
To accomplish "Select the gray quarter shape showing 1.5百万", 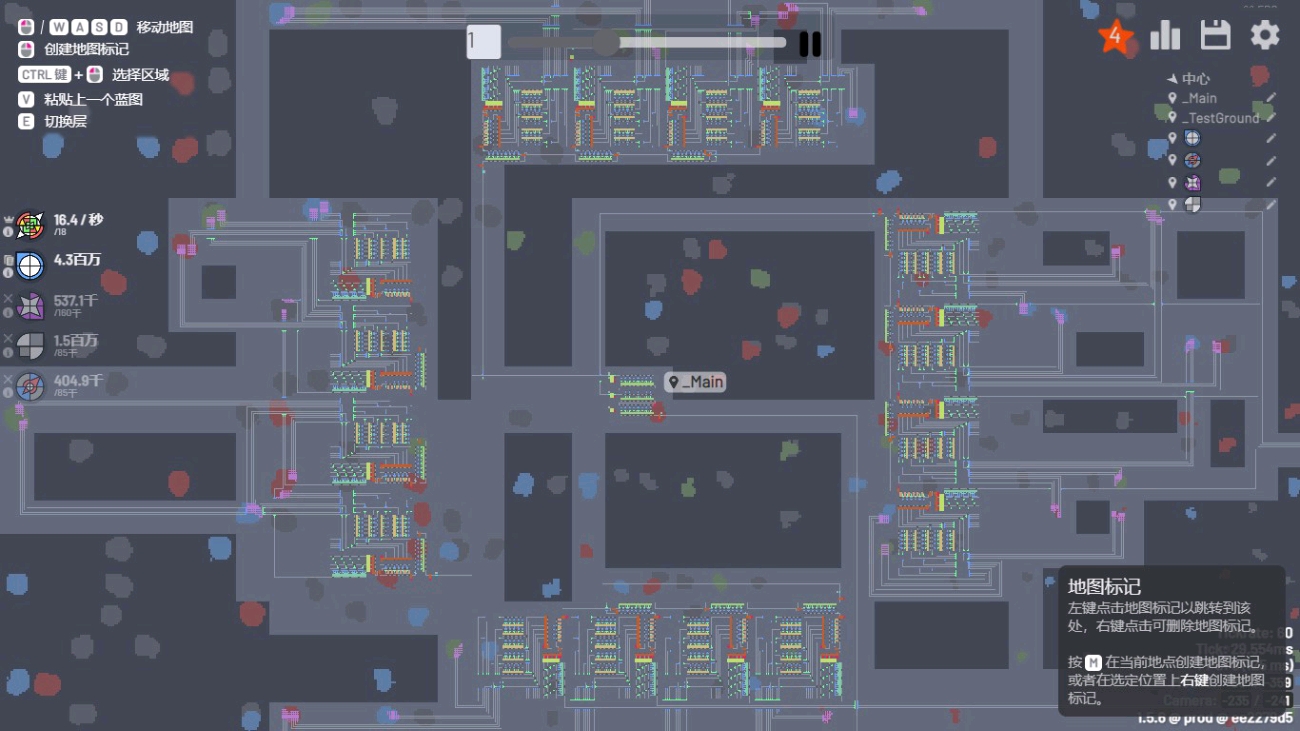I will tap(30, 345).
